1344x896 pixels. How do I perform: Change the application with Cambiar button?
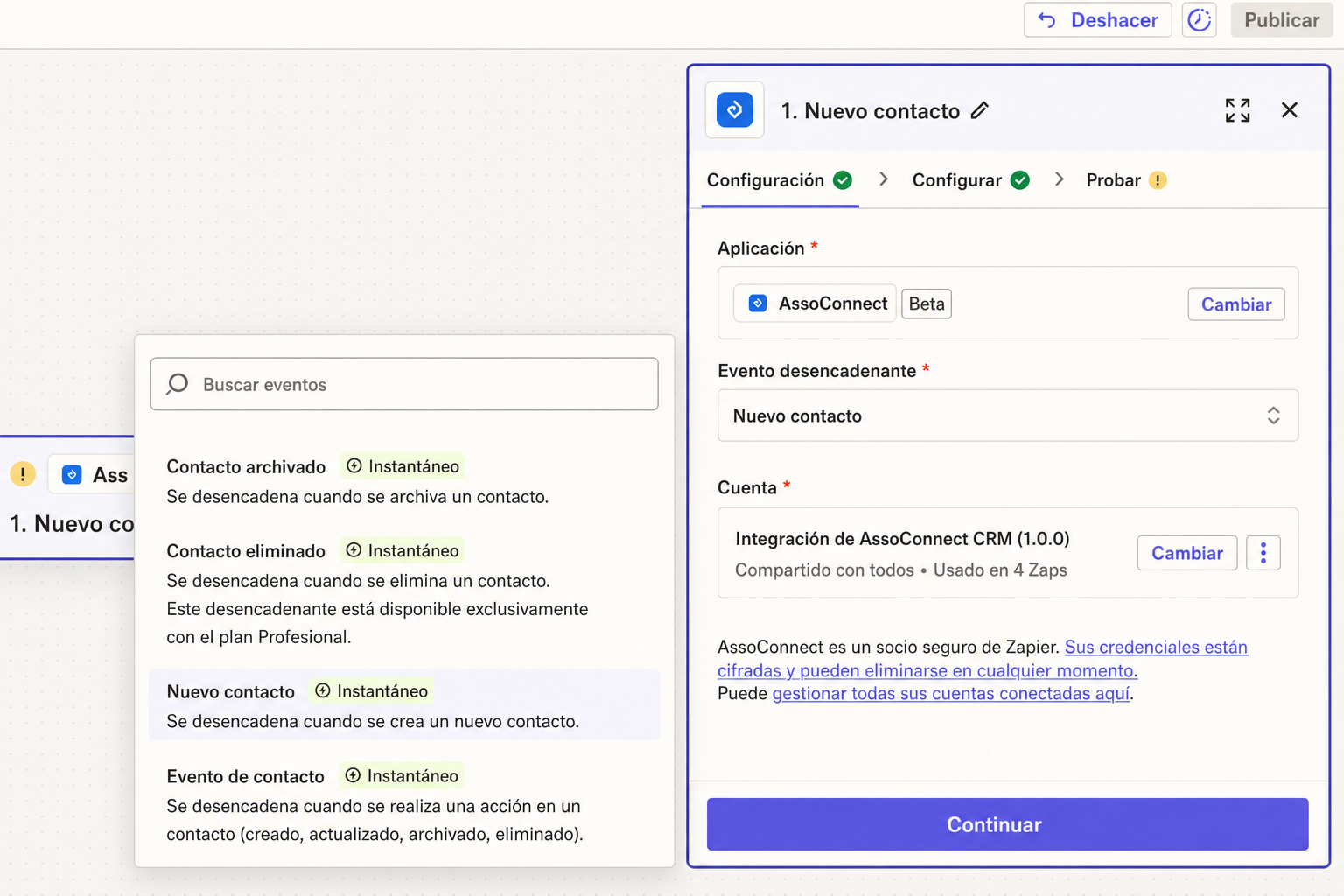click(x=1236, y=304)
